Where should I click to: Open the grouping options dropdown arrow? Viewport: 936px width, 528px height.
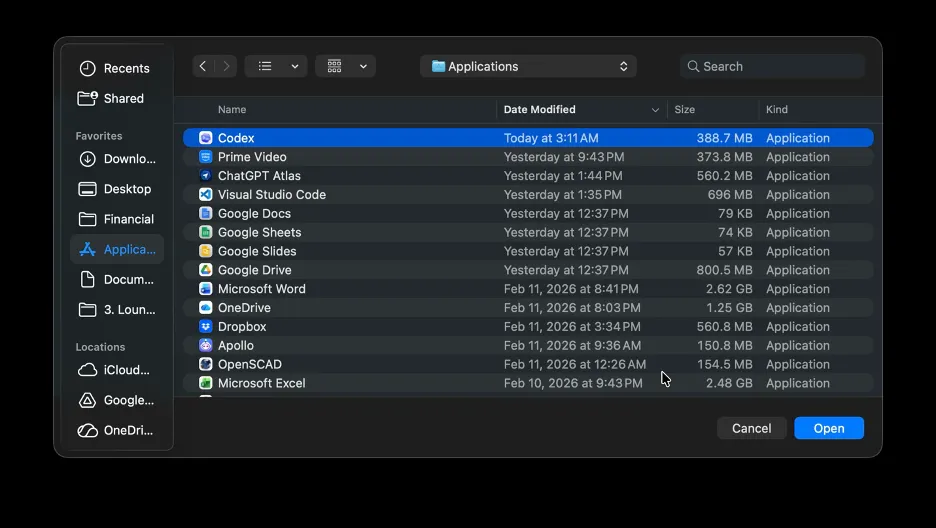coord(363,66)
